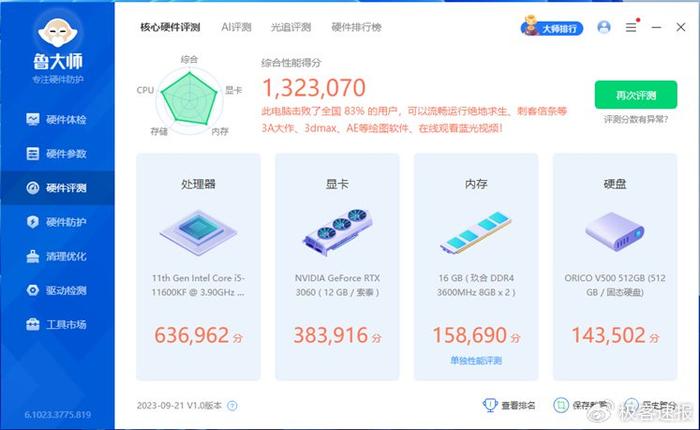Image resolution: width=700 pixels, height=430 pixels.
Task: Click the 11th Gen Intel Core i5 text
Action: [198, 285]
